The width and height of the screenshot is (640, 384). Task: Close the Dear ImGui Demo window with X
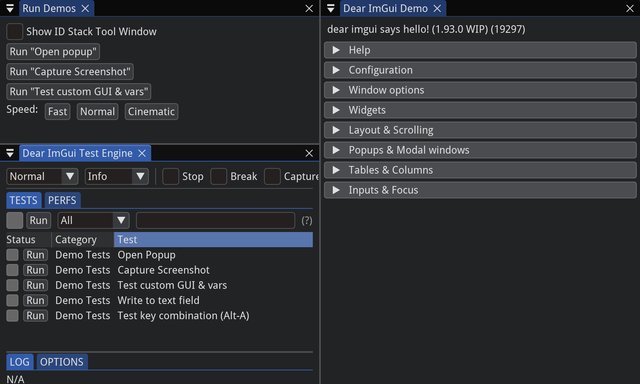(630, 8)
